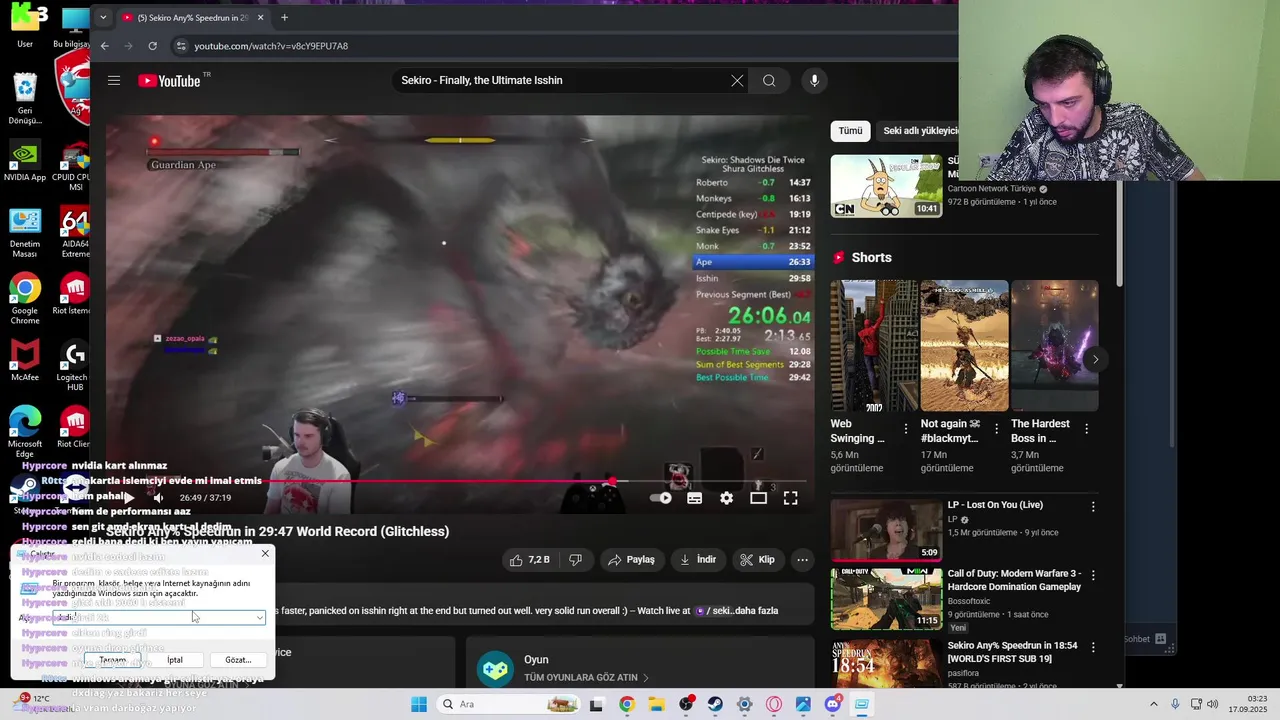This screenshot has width=1280, height=720.
Task: Open more actions menu below video
Action: (x=802, y=560)
